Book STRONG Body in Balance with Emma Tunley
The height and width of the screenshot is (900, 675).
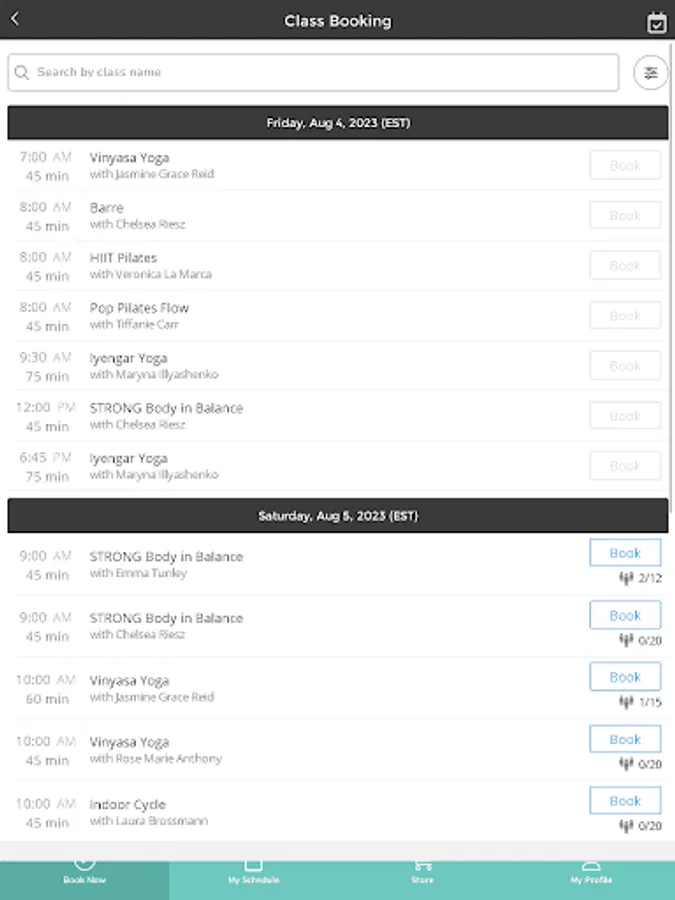[625, 553]
